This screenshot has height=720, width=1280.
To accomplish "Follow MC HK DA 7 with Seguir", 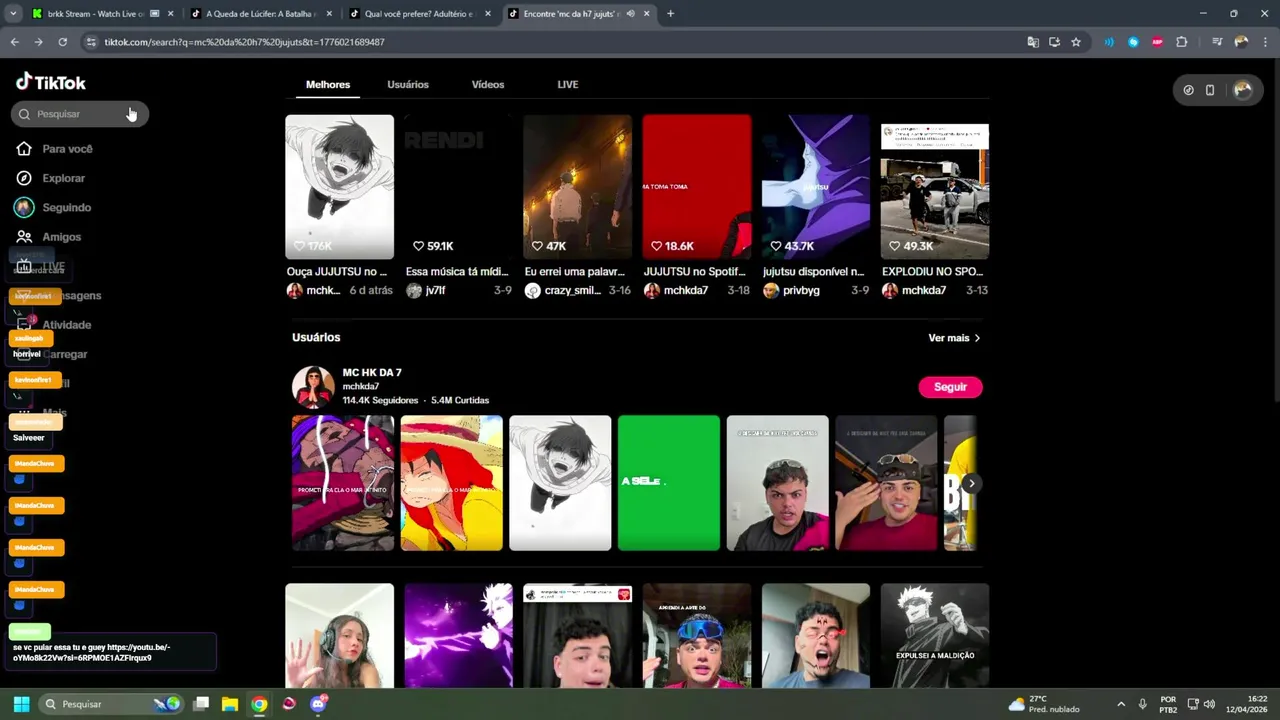I will pyautogui.click(x=950, y=387).
